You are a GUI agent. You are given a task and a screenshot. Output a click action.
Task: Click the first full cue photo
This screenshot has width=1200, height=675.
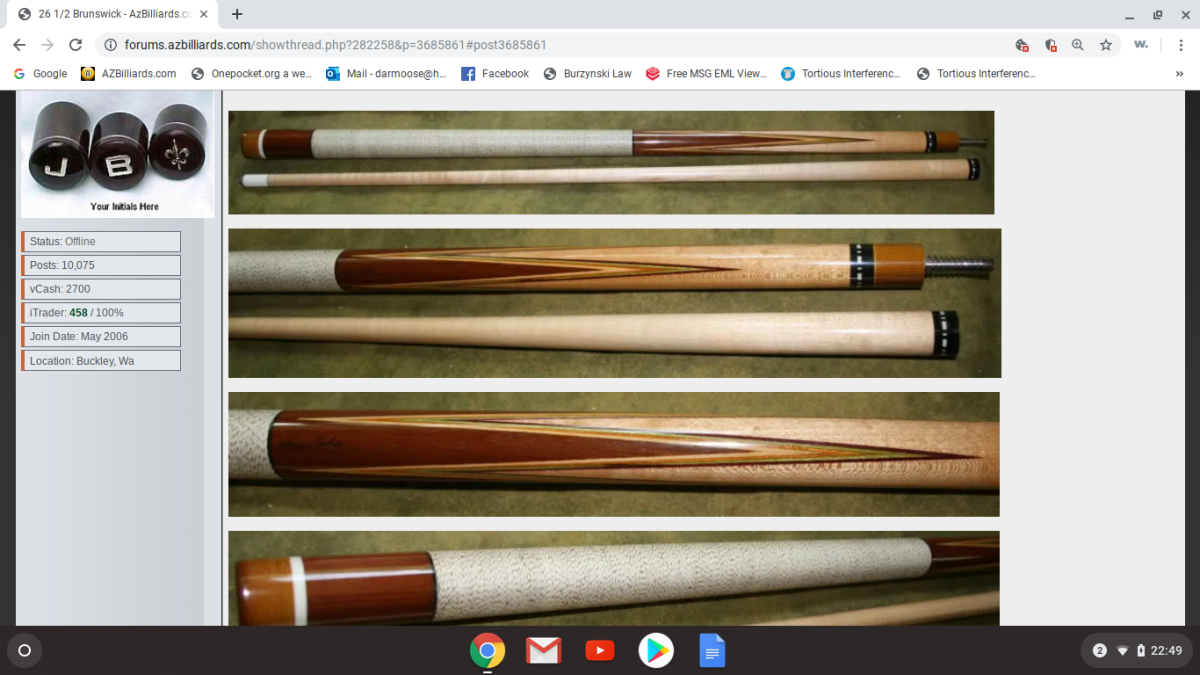611,162
